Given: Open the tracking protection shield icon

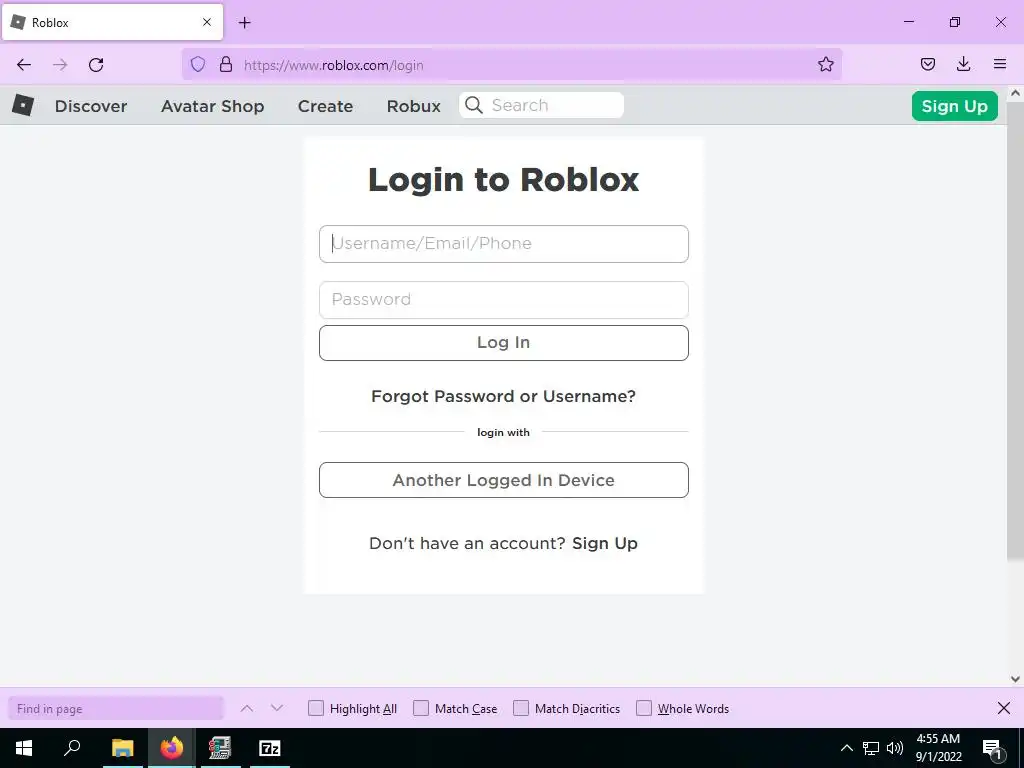Looking at the screenshot, I should point(198,64).
